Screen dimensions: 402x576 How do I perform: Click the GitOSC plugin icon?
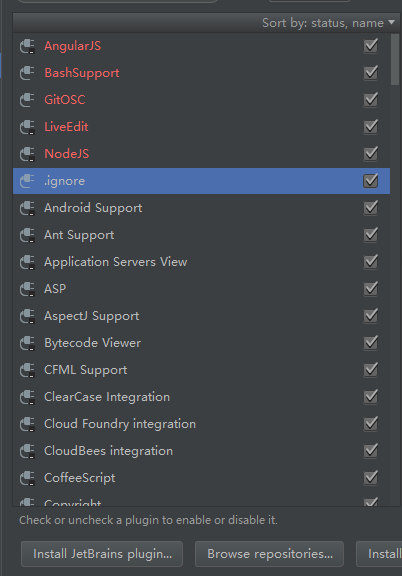click(27, 100)
